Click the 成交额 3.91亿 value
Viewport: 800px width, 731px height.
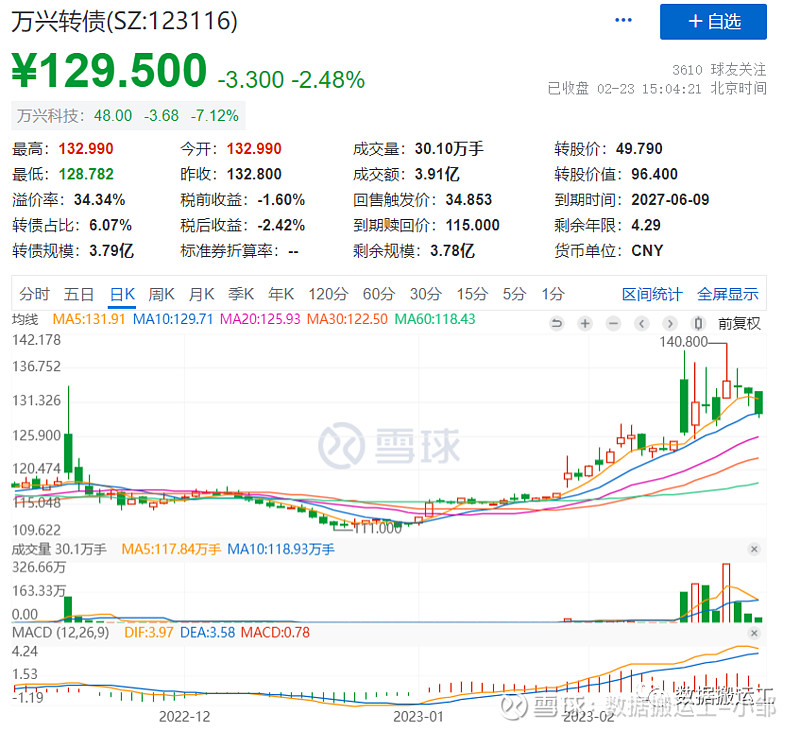click(437, 174)
